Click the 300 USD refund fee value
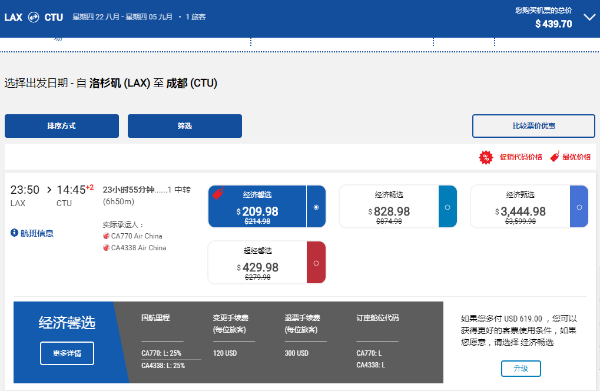The height and width of the screenshot is (391, 600). coord(297,353)
